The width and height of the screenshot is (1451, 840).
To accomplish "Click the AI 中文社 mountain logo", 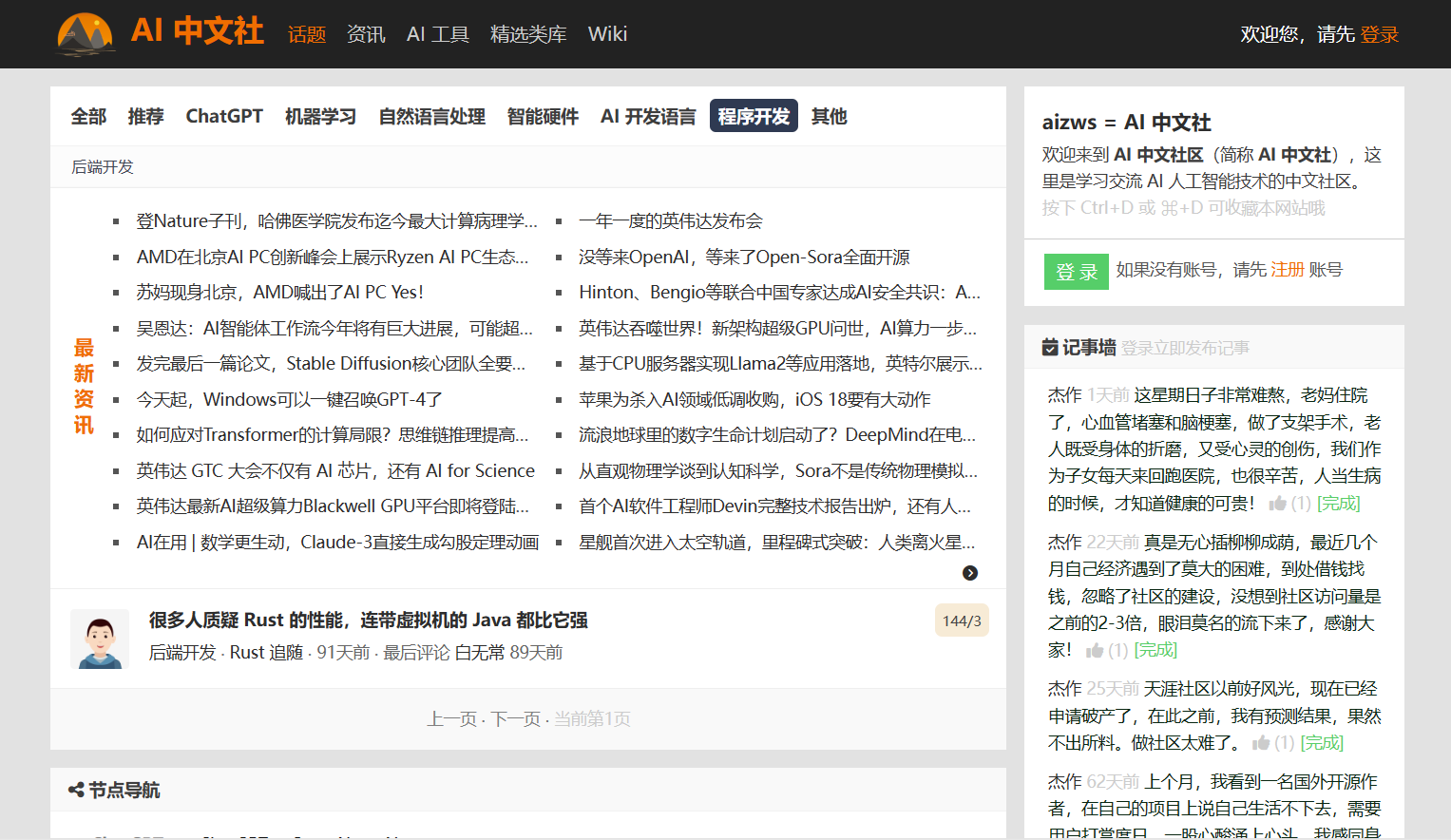I will [86, 33].
